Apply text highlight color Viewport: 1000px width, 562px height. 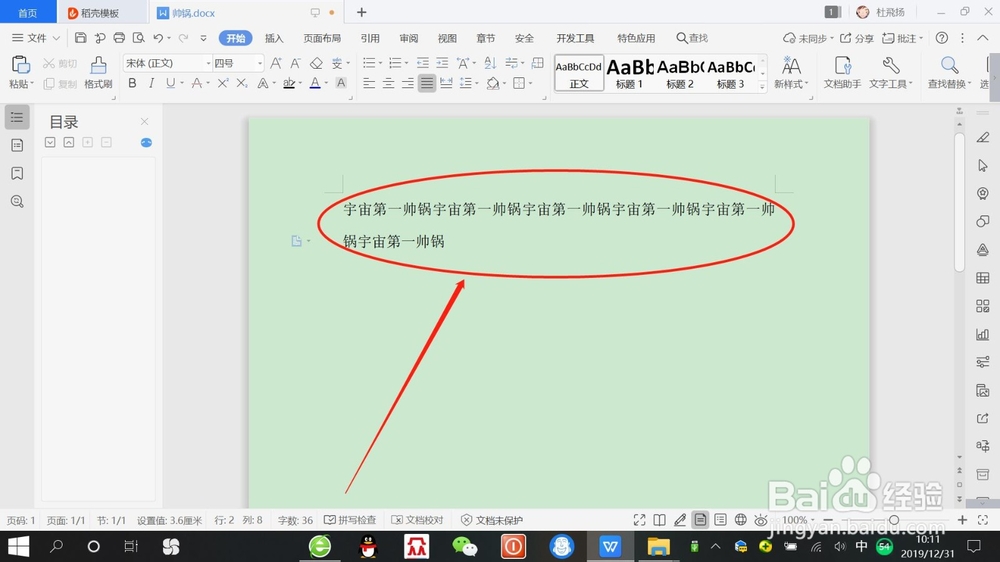[x=289, y=83]
